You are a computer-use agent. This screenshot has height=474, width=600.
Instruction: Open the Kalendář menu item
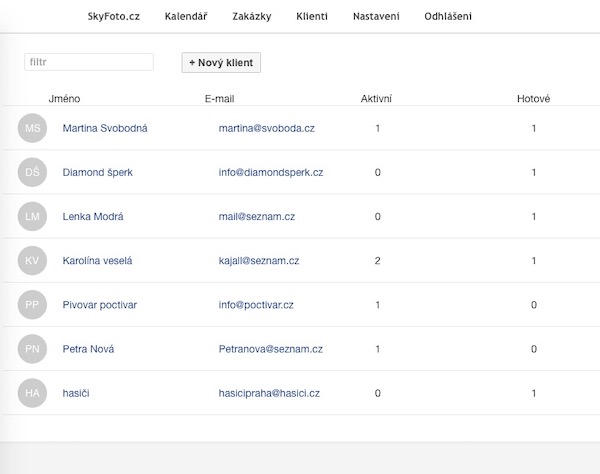click(x=186, y=16)
